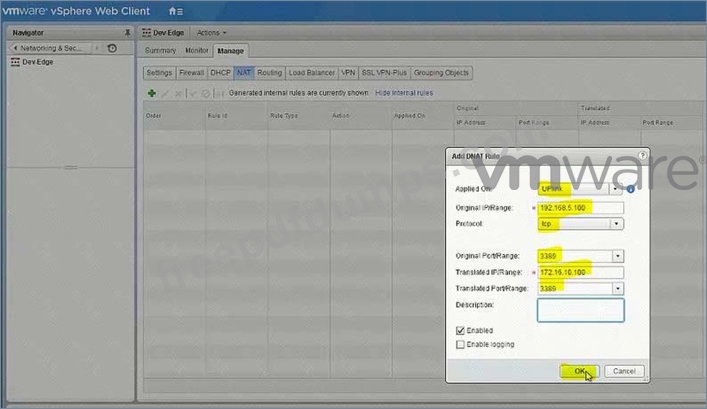This screenshot has width=707, height=409.
Task: Open the Load Balancer sub-tab
Action: [312, 73]
